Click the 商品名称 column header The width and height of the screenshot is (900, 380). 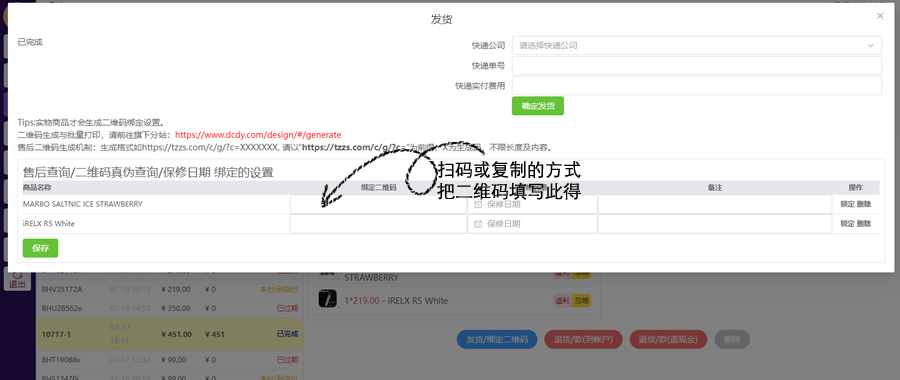coord(37,187)
